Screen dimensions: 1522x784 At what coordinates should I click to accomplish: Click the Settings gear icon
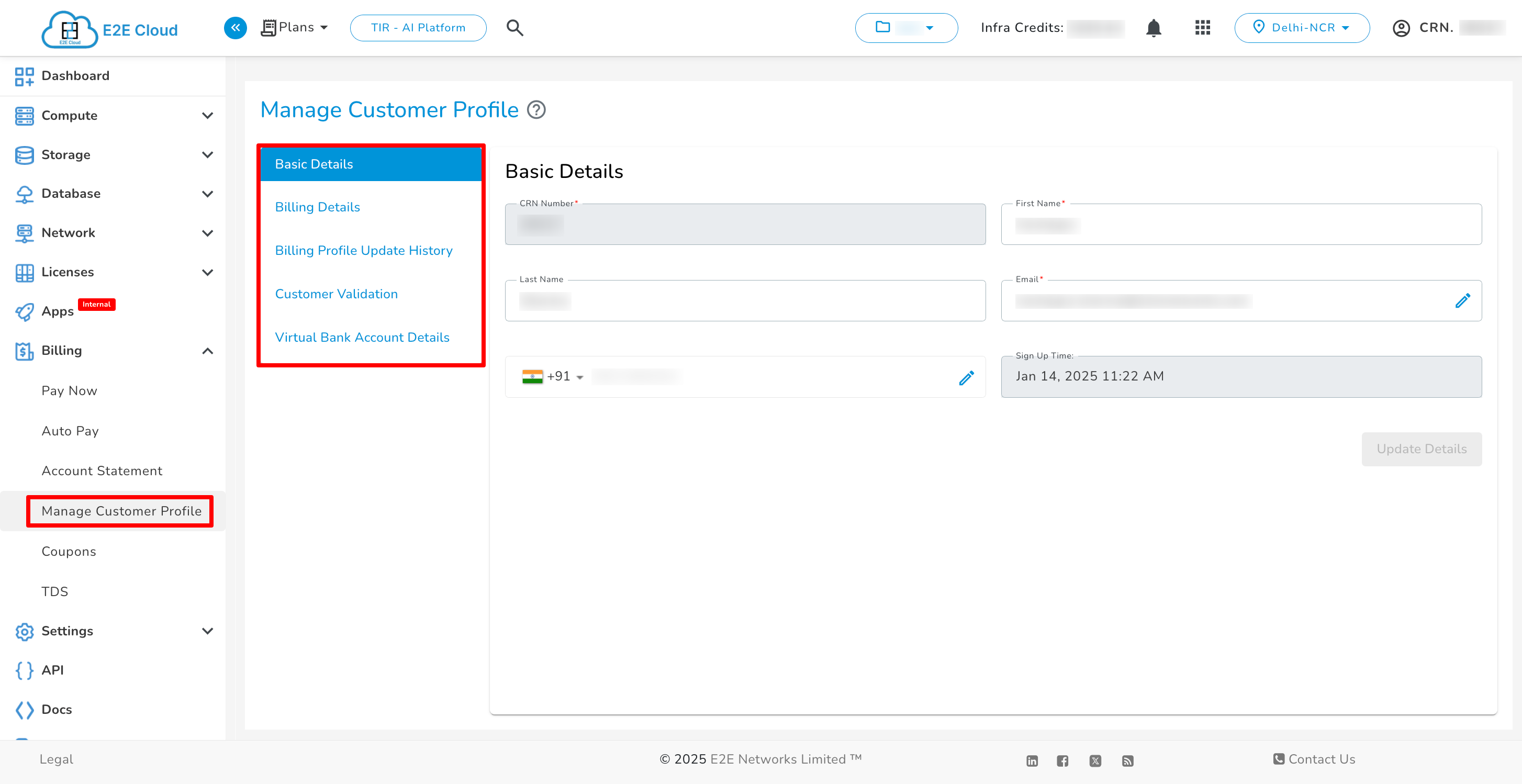[24, 632]
